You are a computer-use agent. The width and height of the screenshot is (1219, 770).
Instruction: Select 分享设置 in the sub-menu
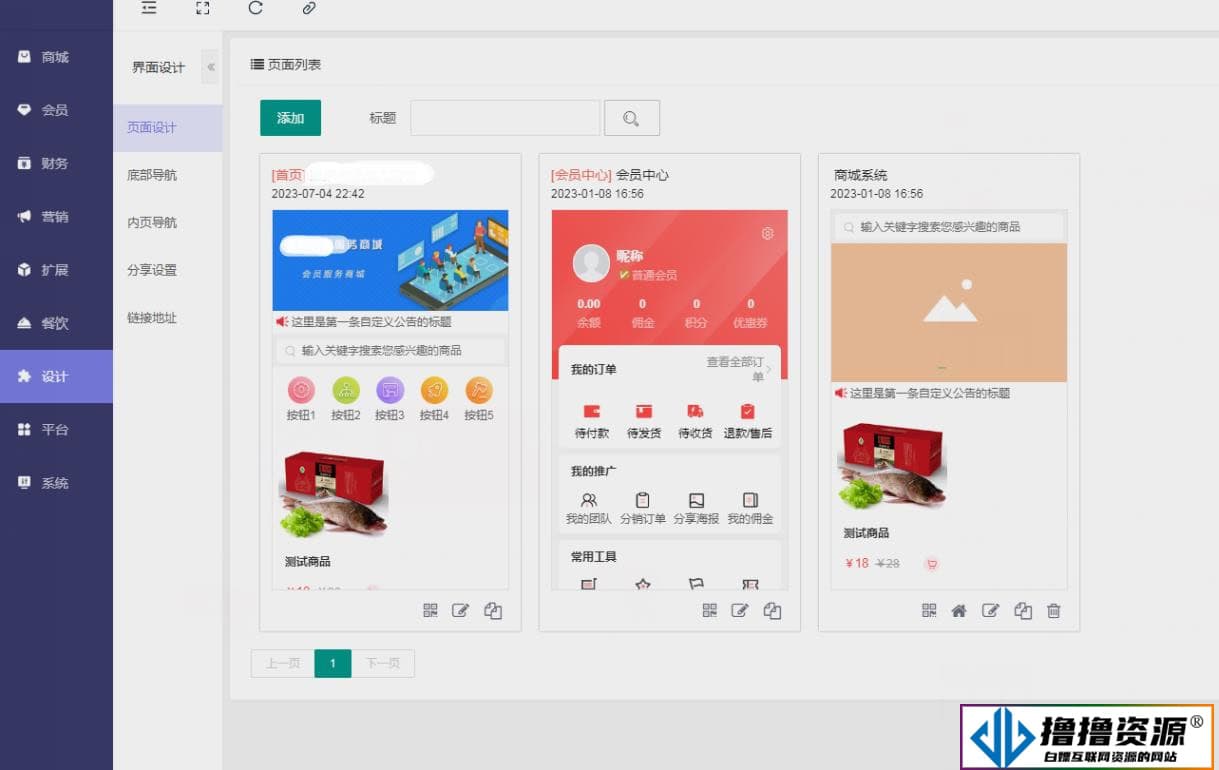(167, 270)
